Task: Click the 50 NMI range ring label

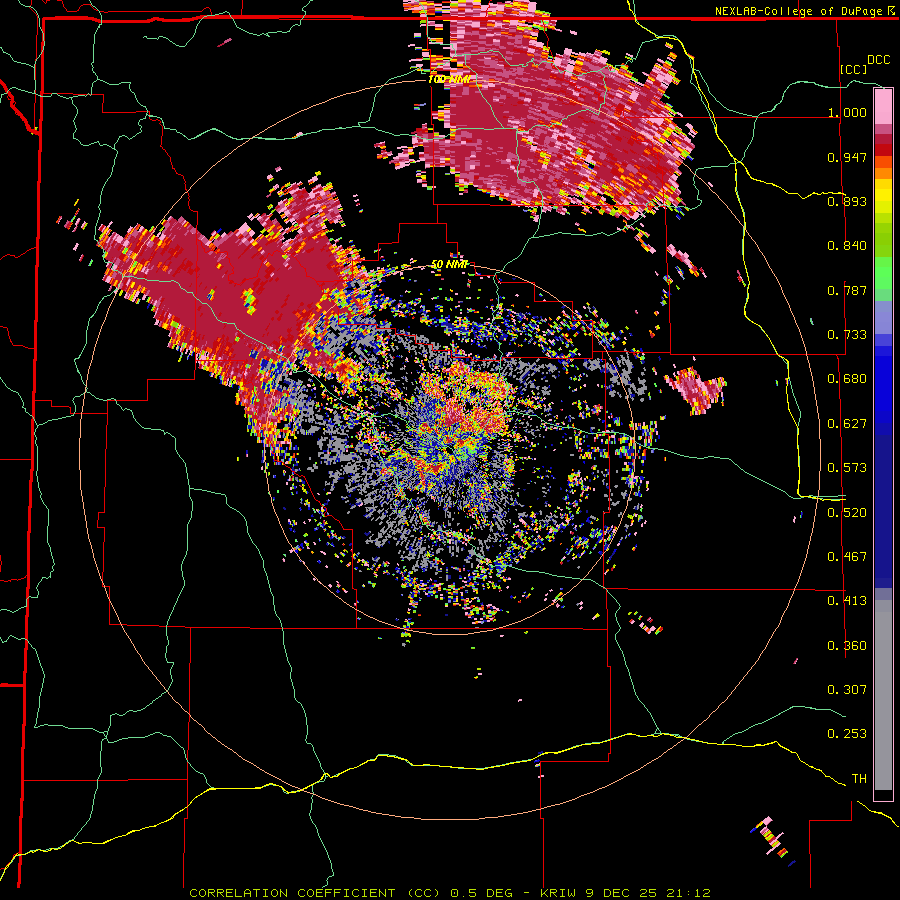Action: point(450,265)
